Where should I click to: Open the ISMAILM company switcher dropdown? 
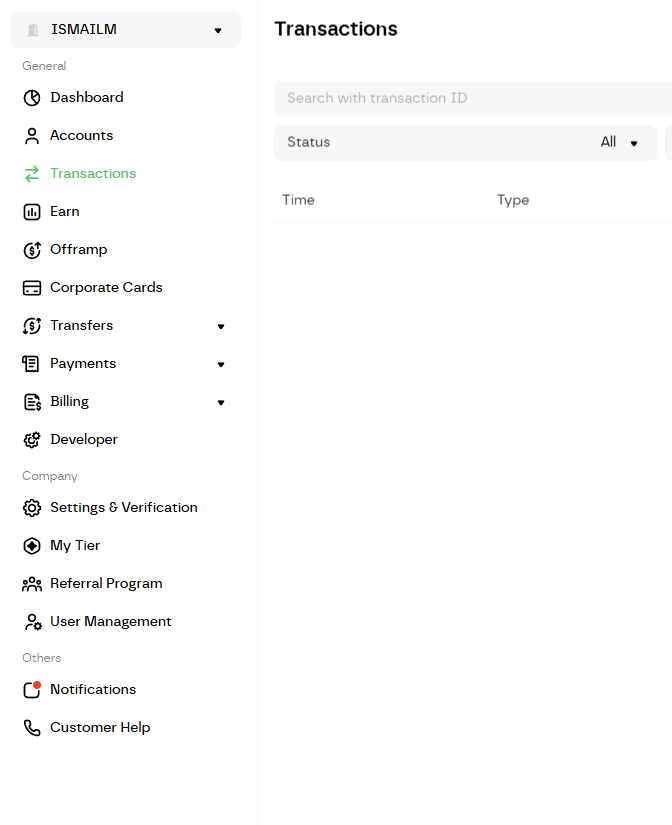(x=125, y=30)
